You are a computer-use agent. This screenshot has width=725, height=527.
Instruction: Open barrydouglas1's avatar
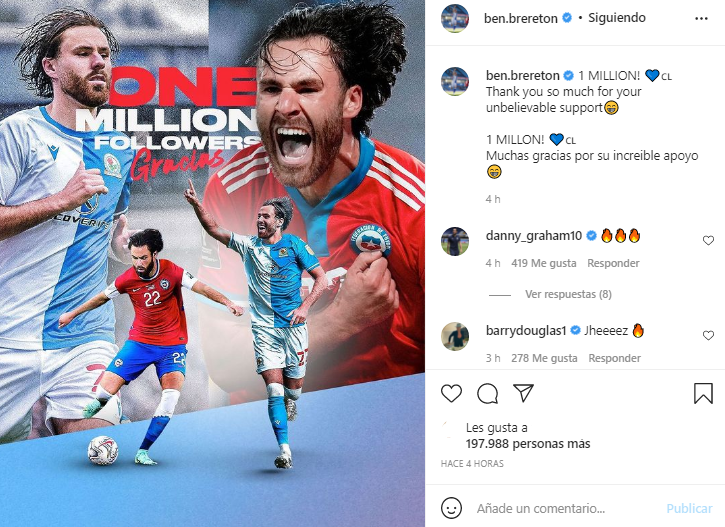click(x=455, y=336)
